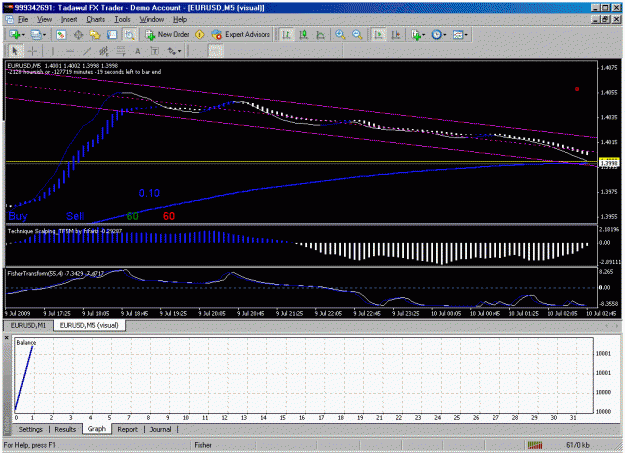This screenshot has height=453, width=625.
Task: Open the Indicators list dropdown
Action: [418, 35]
